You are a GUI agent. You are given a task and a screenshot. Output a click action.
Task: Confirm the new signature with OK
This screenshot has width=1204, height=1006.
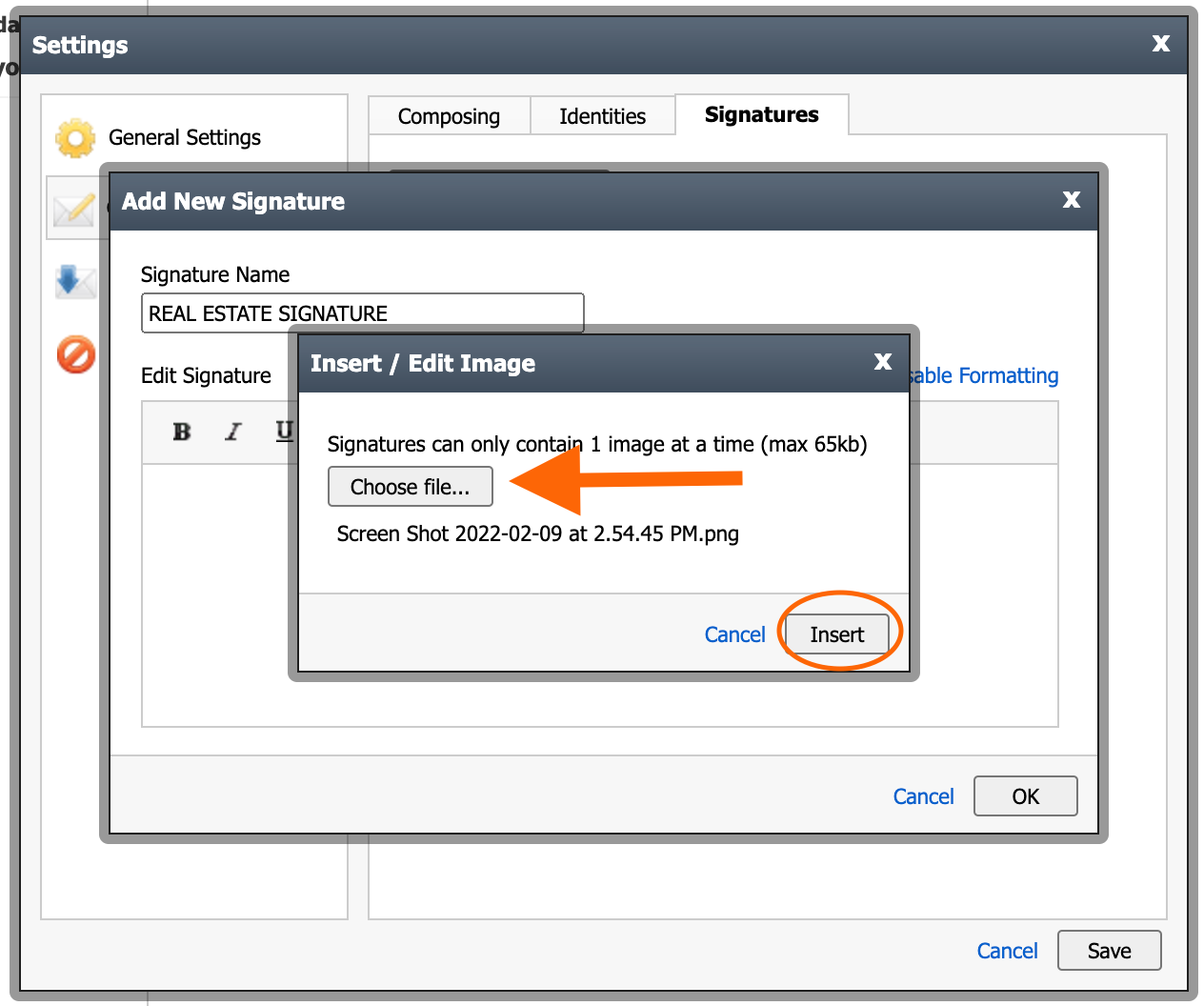[x=1025, y=795]
